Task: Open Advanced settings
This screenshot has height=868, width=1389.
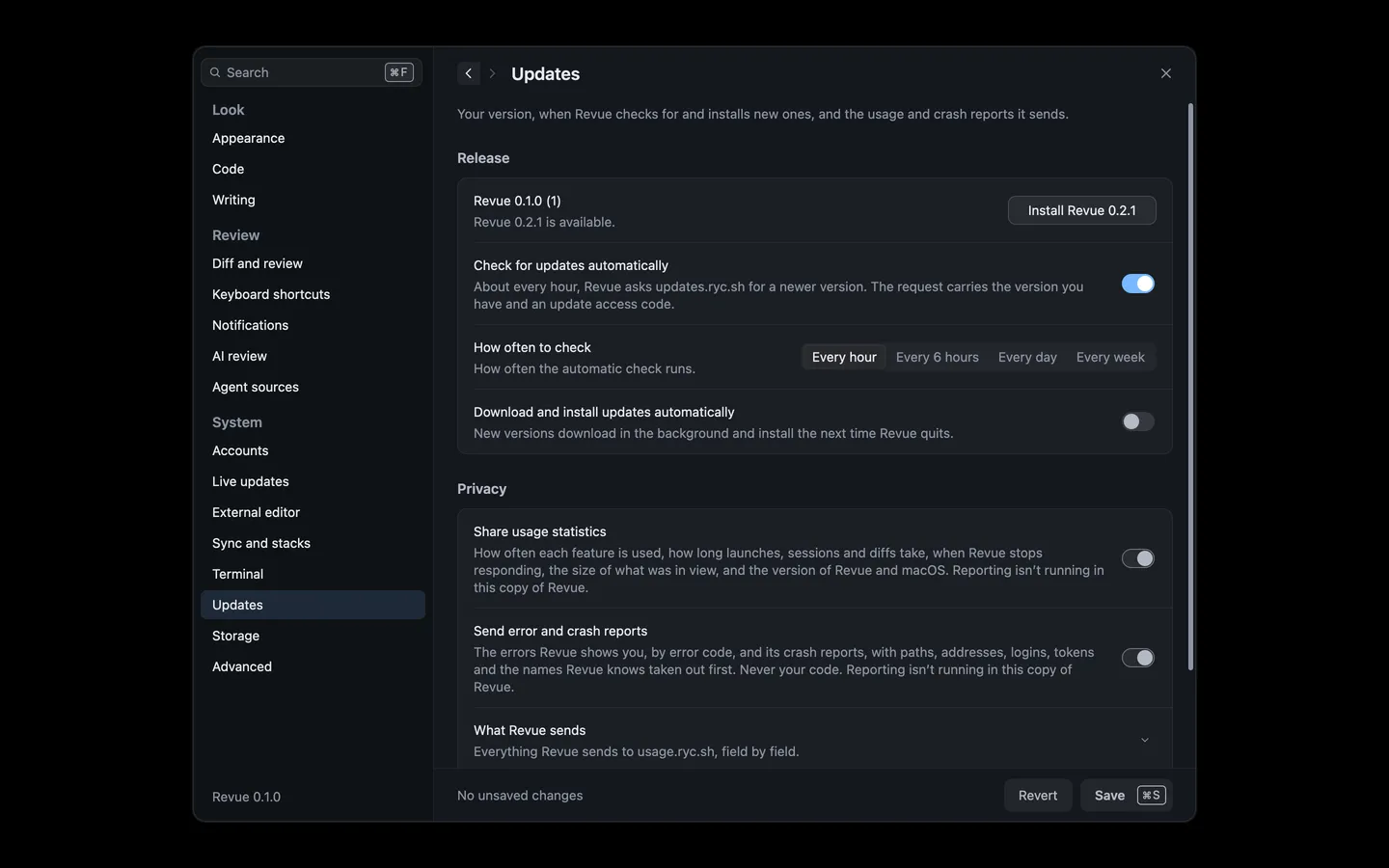Action: pos(313,666)
